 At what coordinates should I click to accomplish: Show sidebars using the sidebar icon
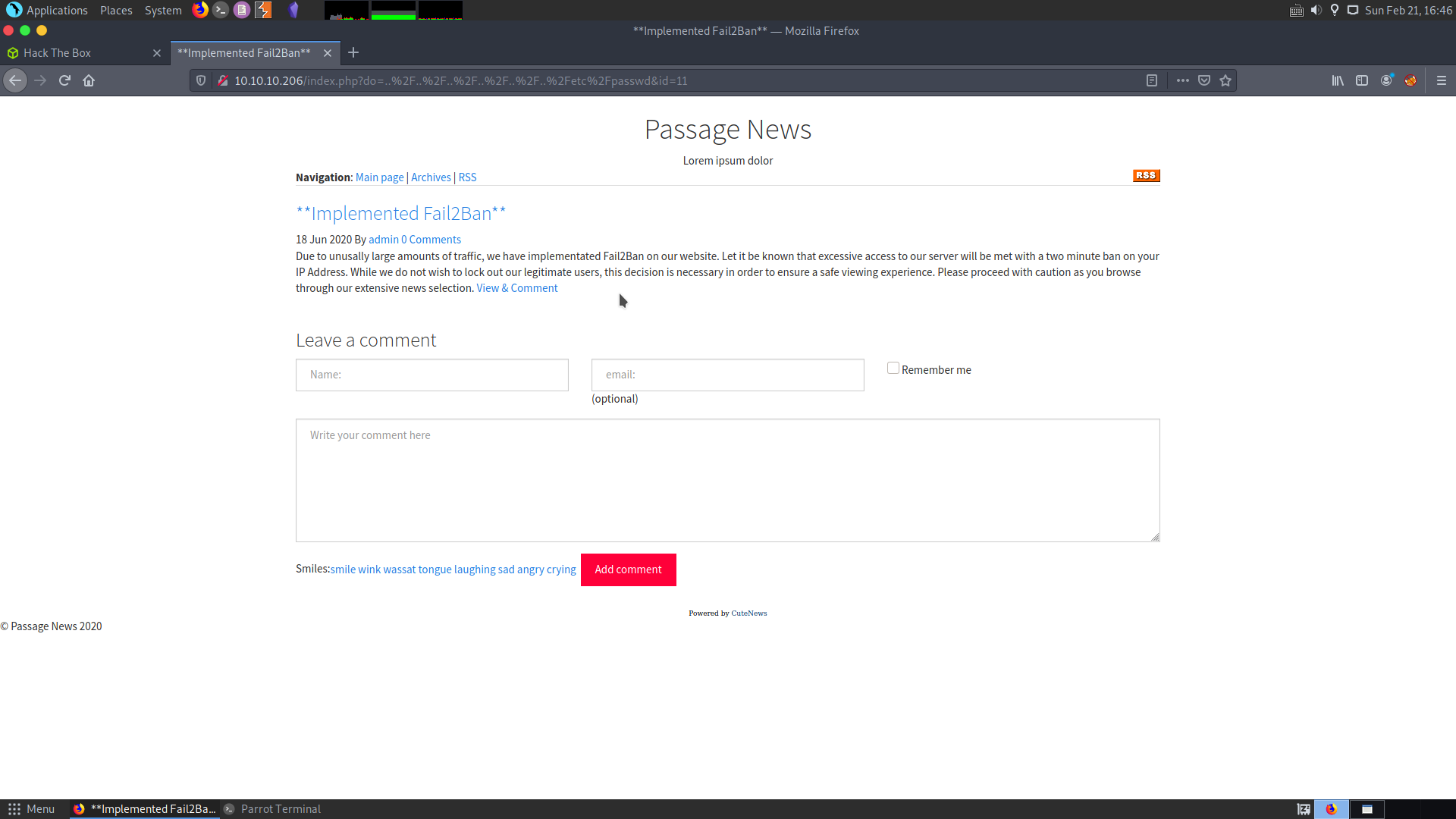coord(1362,80)
